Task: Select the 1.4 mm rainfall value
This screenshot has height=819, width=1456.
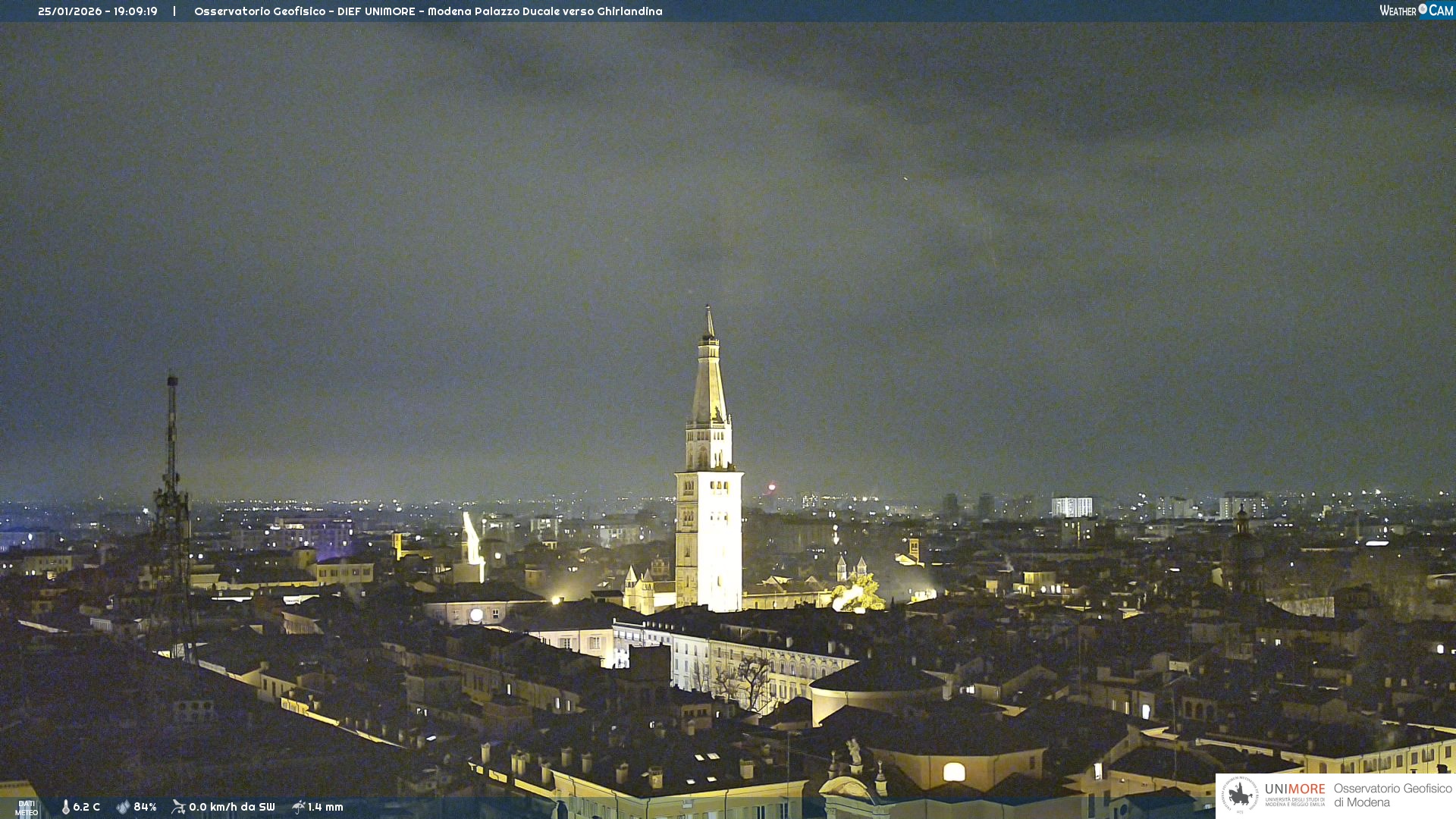Action: click(325, 807)
